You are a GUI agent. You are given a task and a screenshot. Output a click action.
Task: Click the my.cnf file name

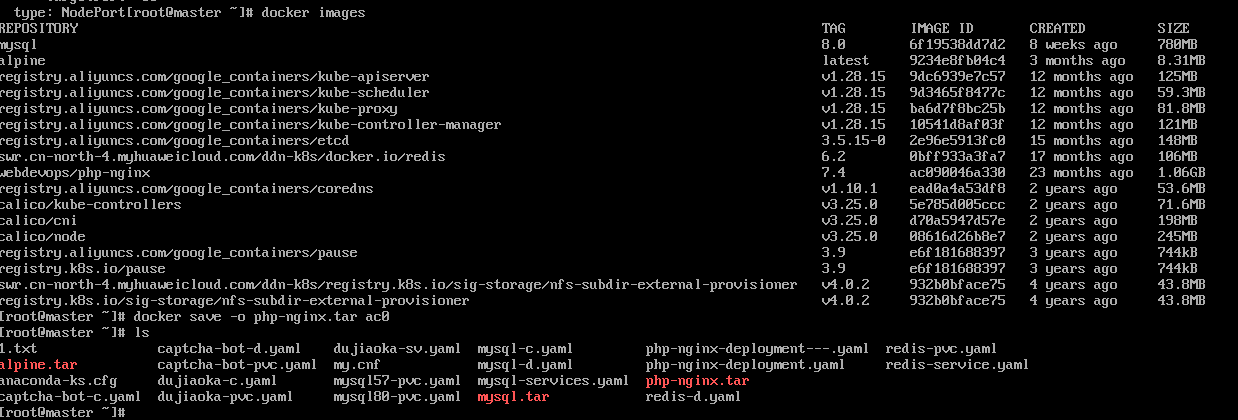[x=357, y=365]
